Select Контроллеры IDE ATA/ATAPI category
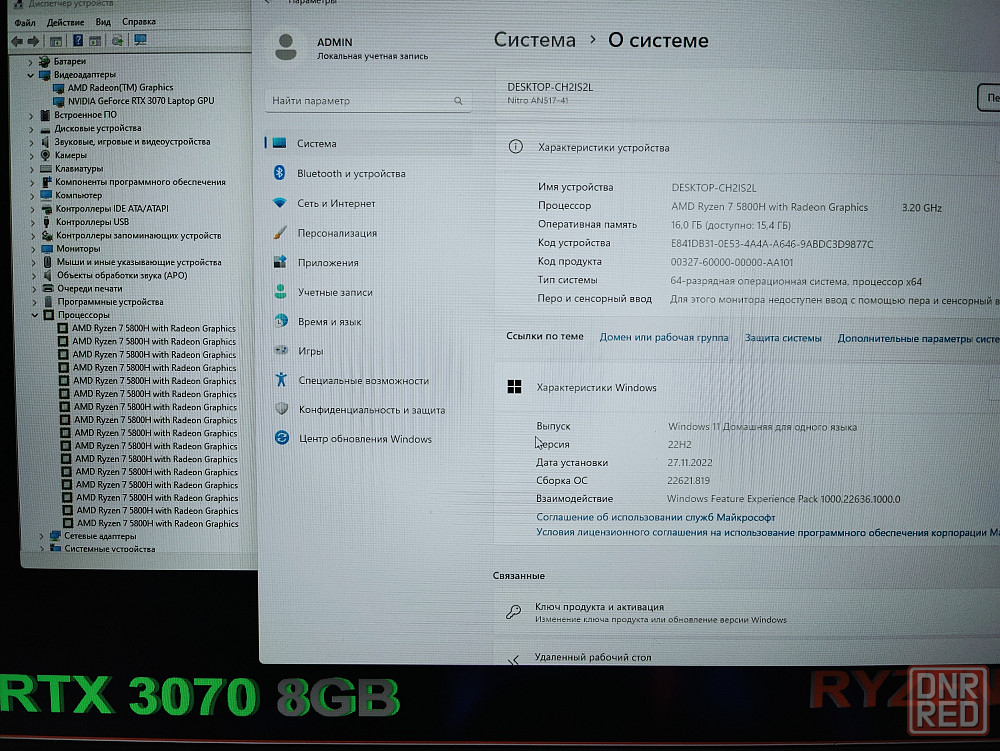 pyautogui.click(x=112, y=208)
